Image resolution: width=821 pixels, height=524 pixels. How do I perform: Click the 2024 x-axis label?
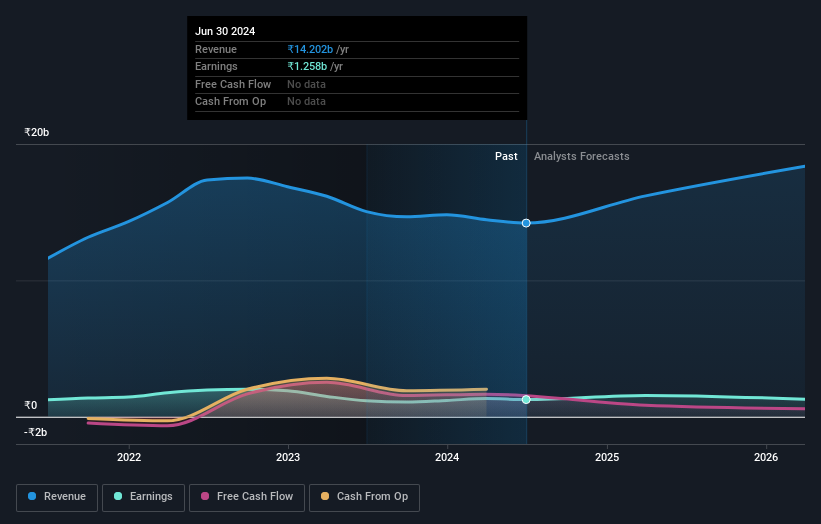coord(447,457)
